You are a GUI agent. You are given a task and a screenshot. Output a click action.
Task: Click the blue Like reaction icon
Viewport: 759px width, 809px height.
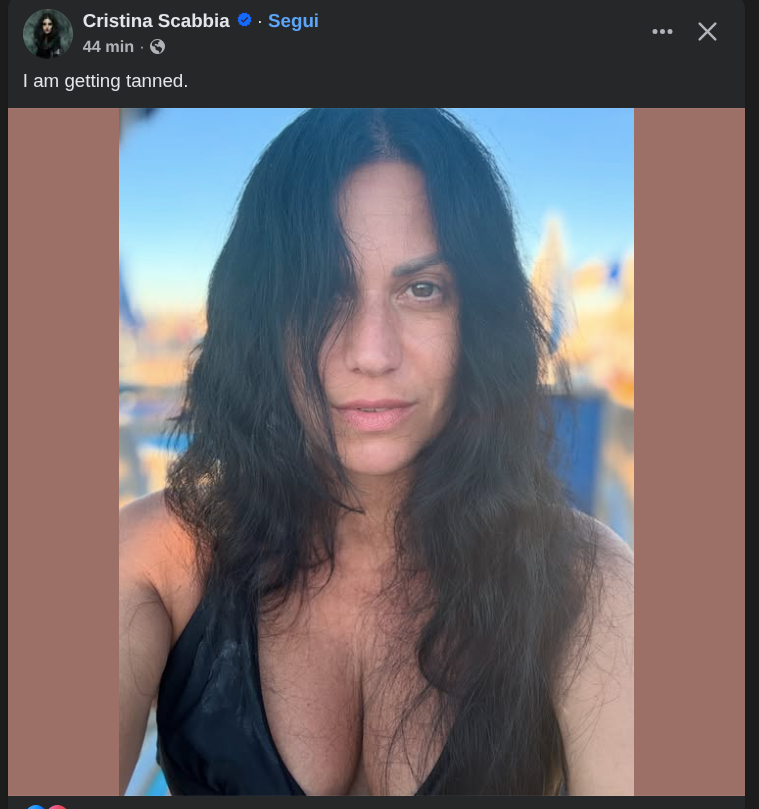(x=36, y=806)
